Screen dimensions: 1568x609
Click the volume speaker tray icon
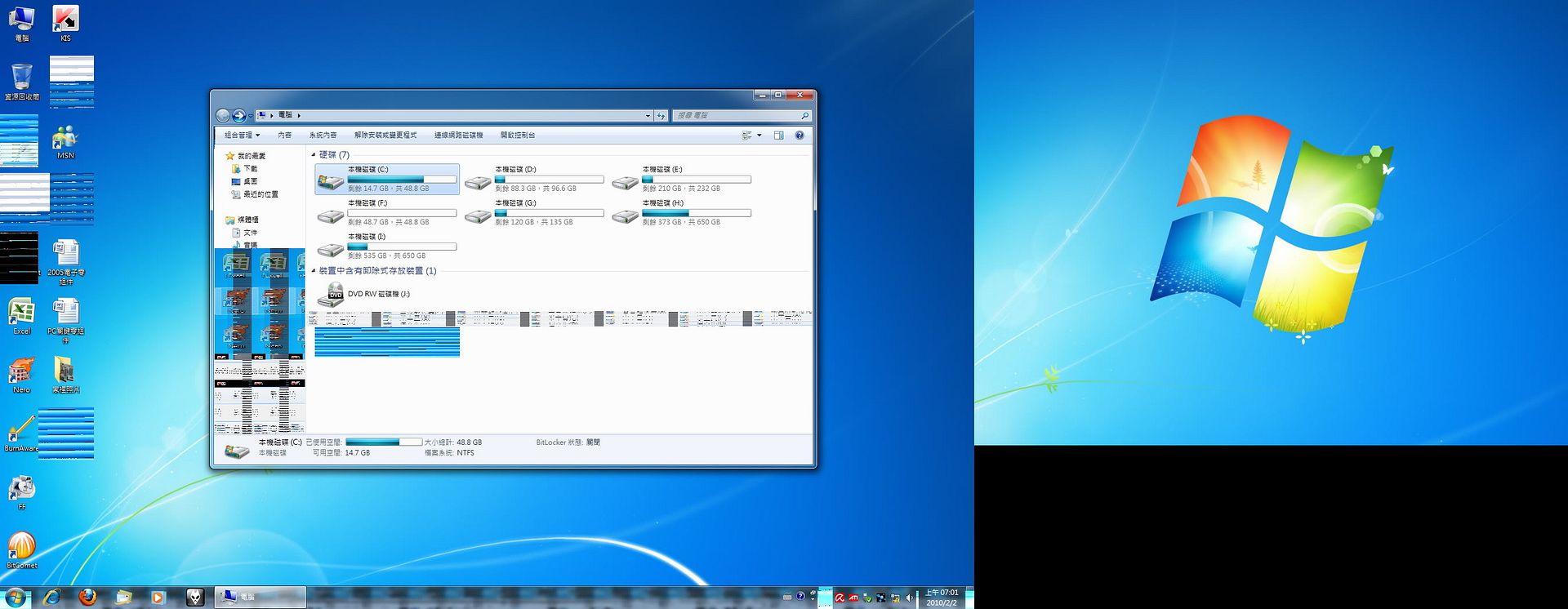point(909,598)
